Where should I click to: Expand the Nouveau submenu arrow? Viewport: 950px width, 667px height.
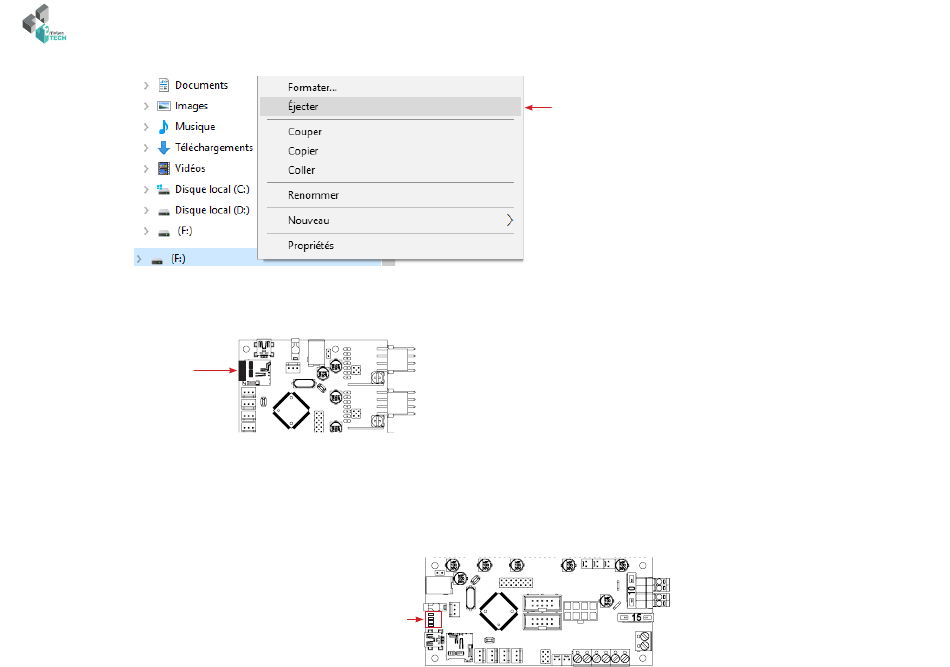click(510, 221)
